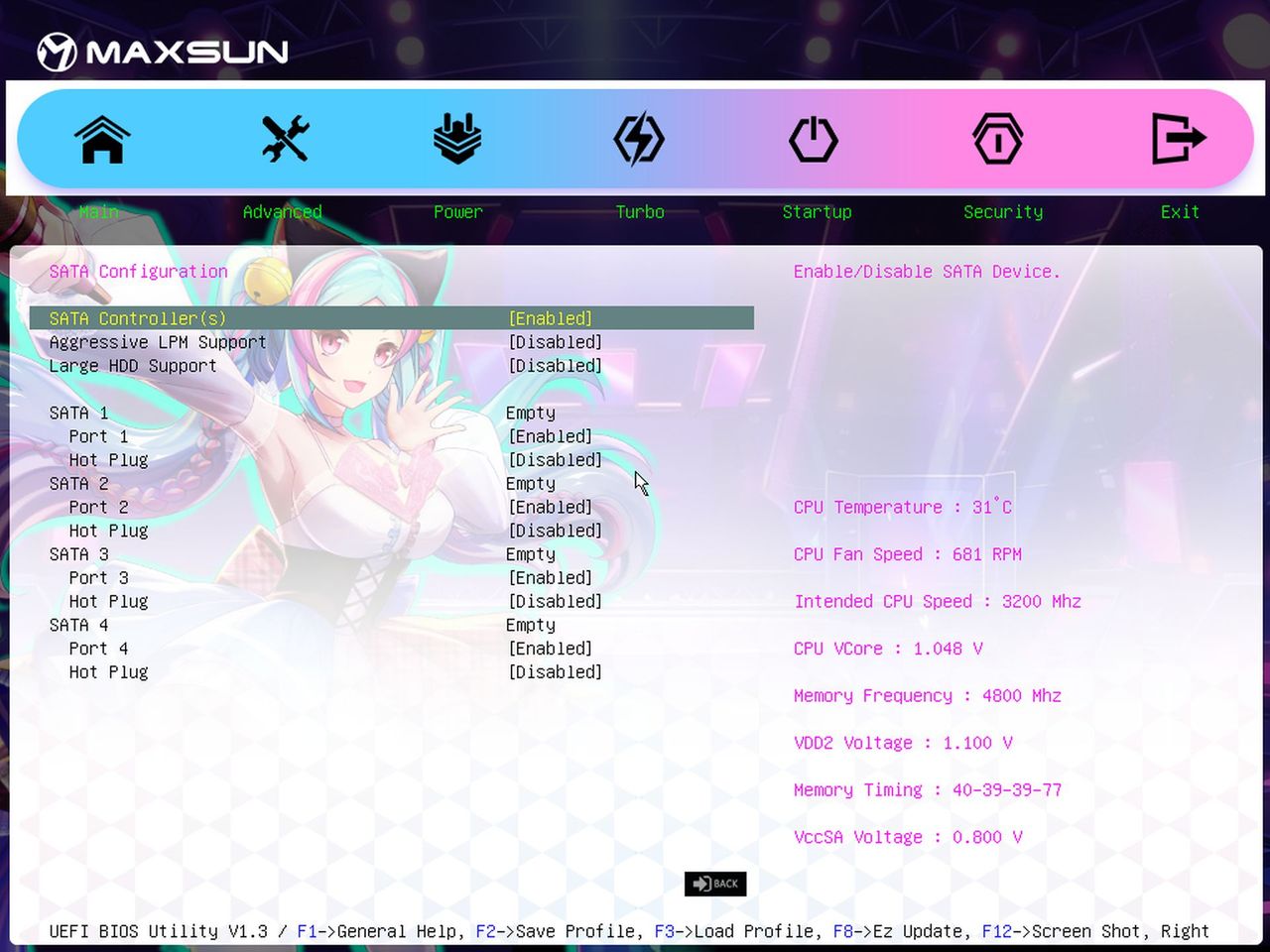This screenshot has width=1270, height=952.
Task: Click the MAXSUN logo
Action: [x=163, y=52]
